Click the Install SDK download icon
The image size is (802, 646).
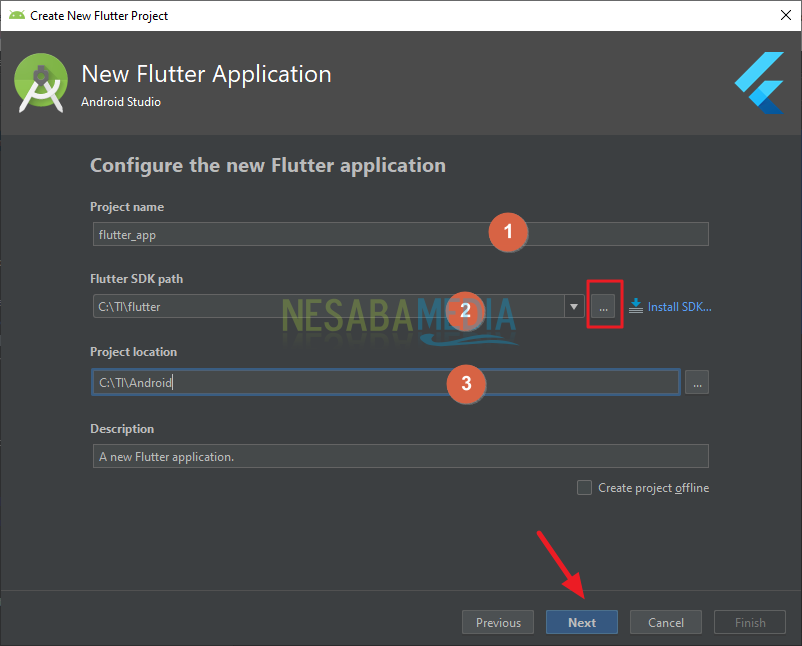pos(636,306)
